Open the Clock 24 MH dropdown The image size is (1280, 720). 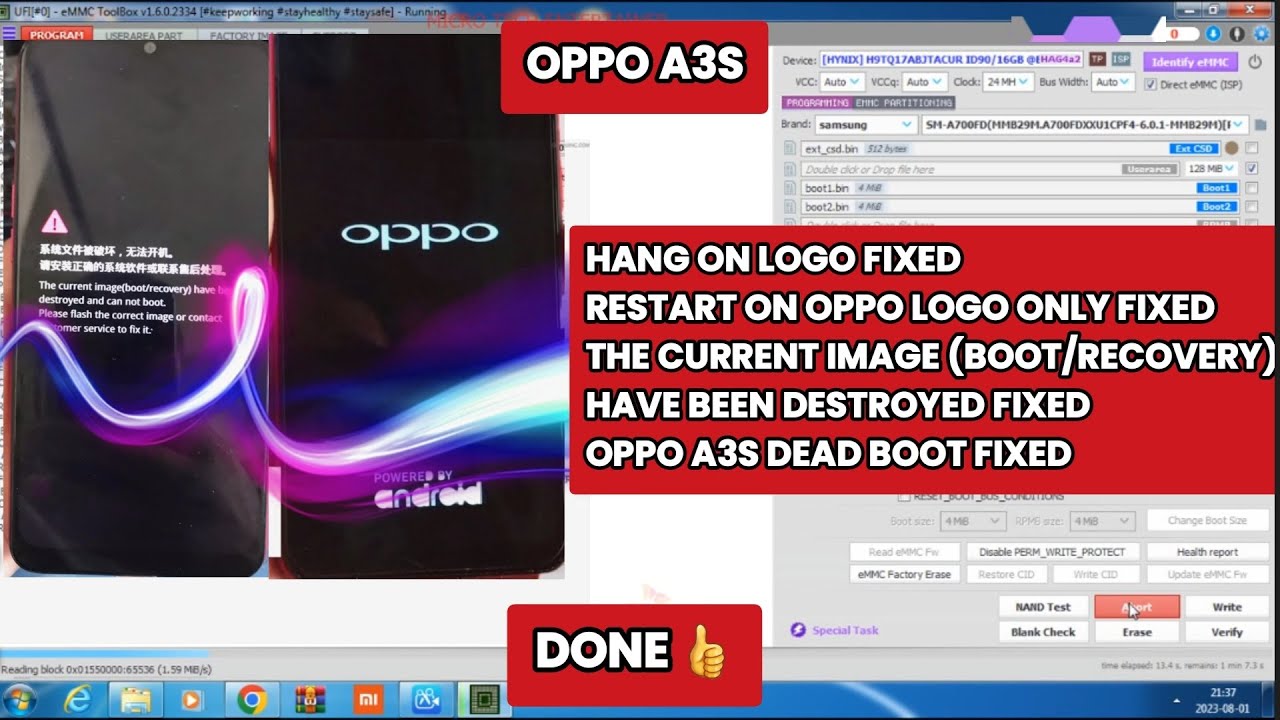point(1007,82)
